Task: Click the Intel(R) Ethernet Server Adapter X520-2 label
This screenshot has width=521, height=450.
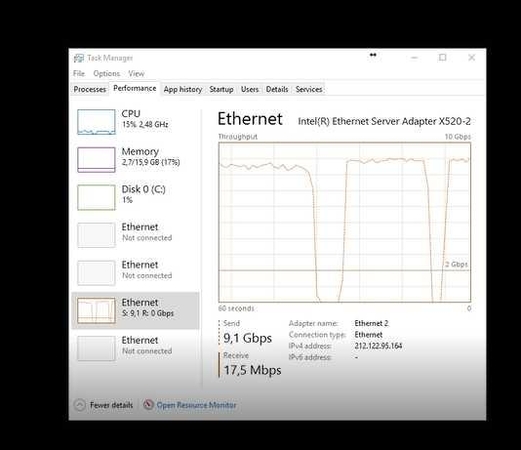Action: click(384, 121)
